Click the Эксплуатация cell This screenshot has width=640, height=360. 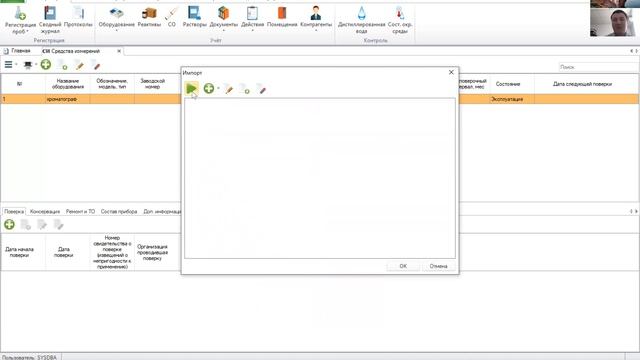tap(512, 99)
